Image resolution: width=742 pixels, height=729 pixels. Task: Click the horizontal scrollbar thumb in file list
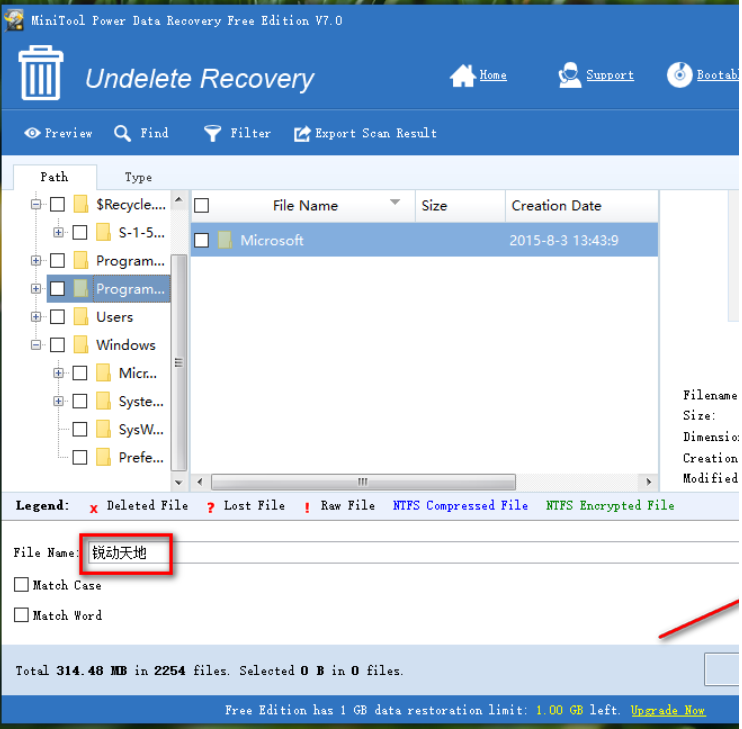point(363,482)
